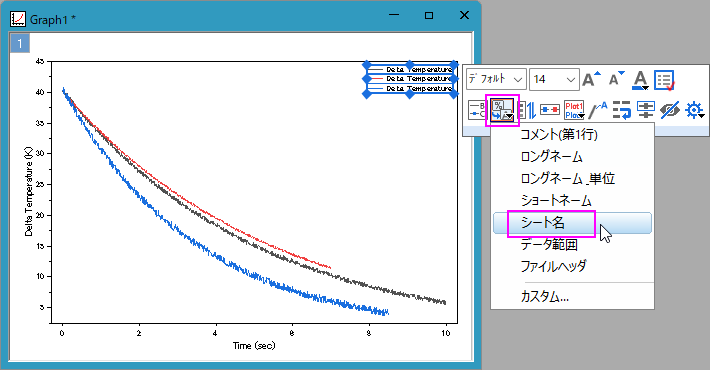Open the font name dropdown showing デフォルト
710x370 pixels.
[x=496, y=79]
